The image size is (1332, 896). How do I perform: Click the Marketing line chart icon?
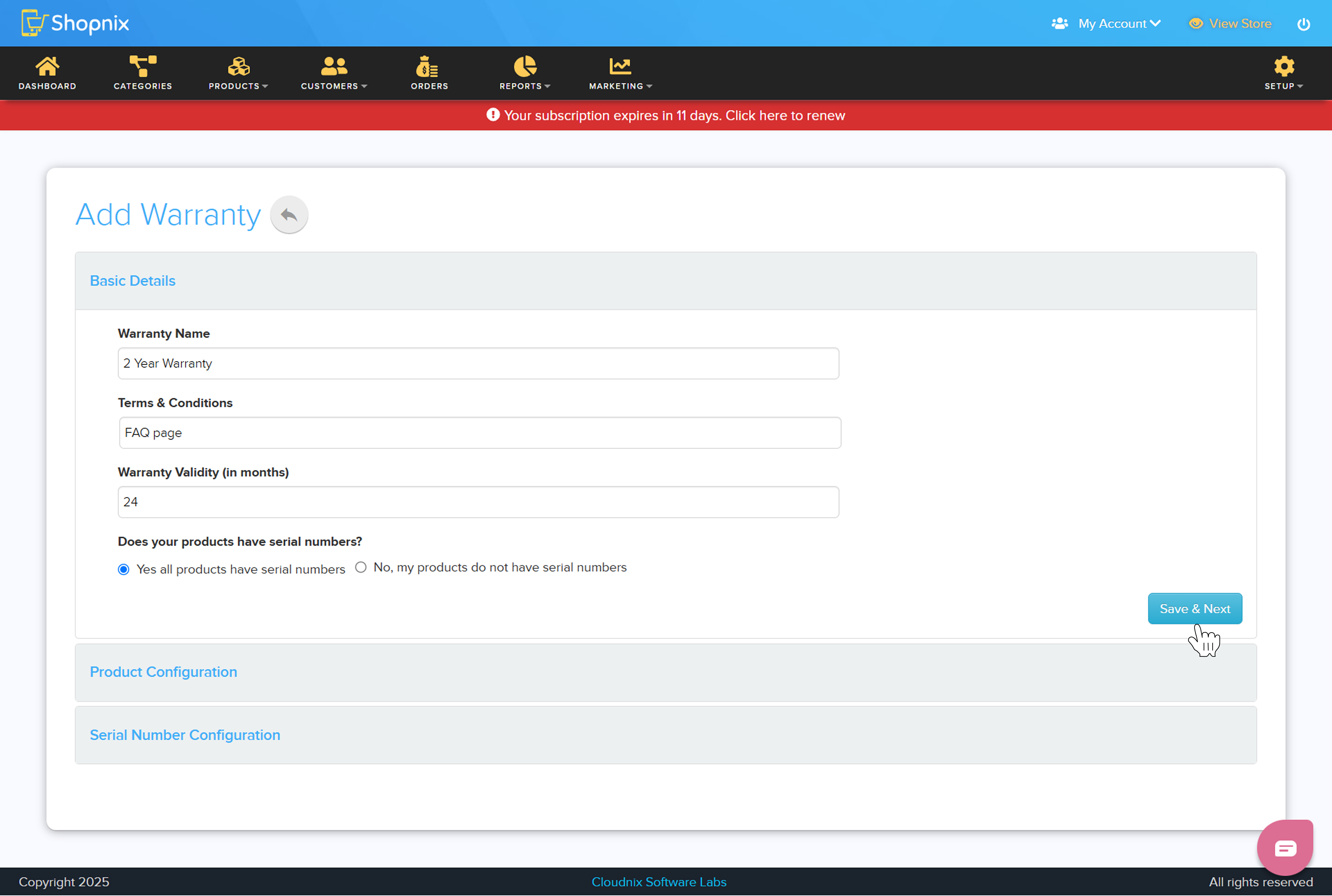point(620,66)
